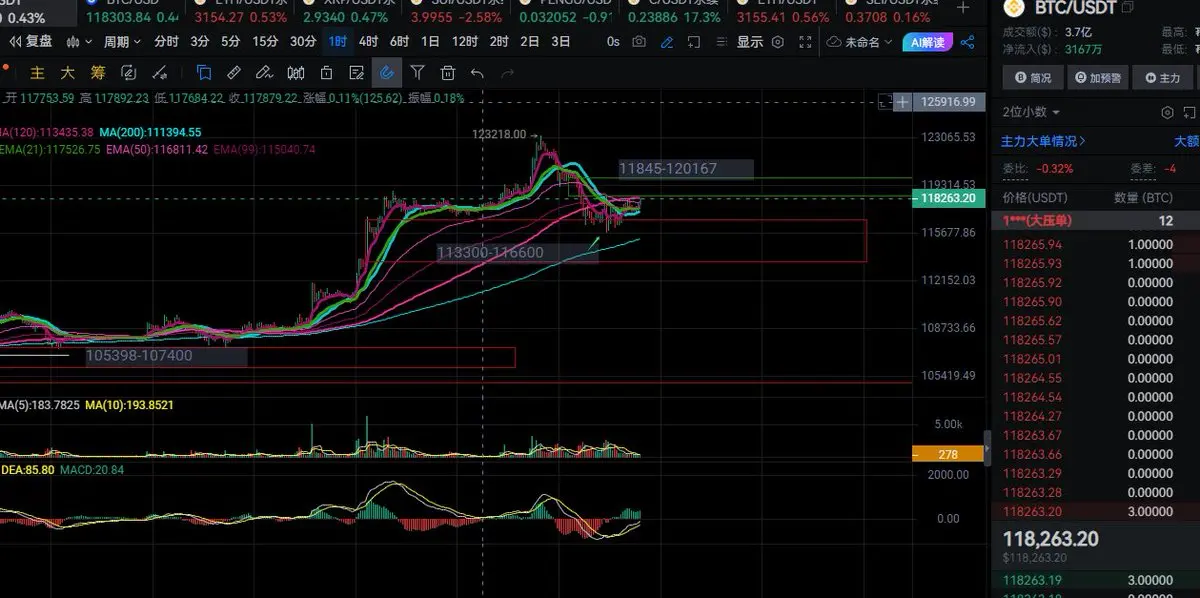Image resolution: width=1200 pixels, height=598 pixels.
Task: Share the chart via share icon
Action: (x=967, y=42)
